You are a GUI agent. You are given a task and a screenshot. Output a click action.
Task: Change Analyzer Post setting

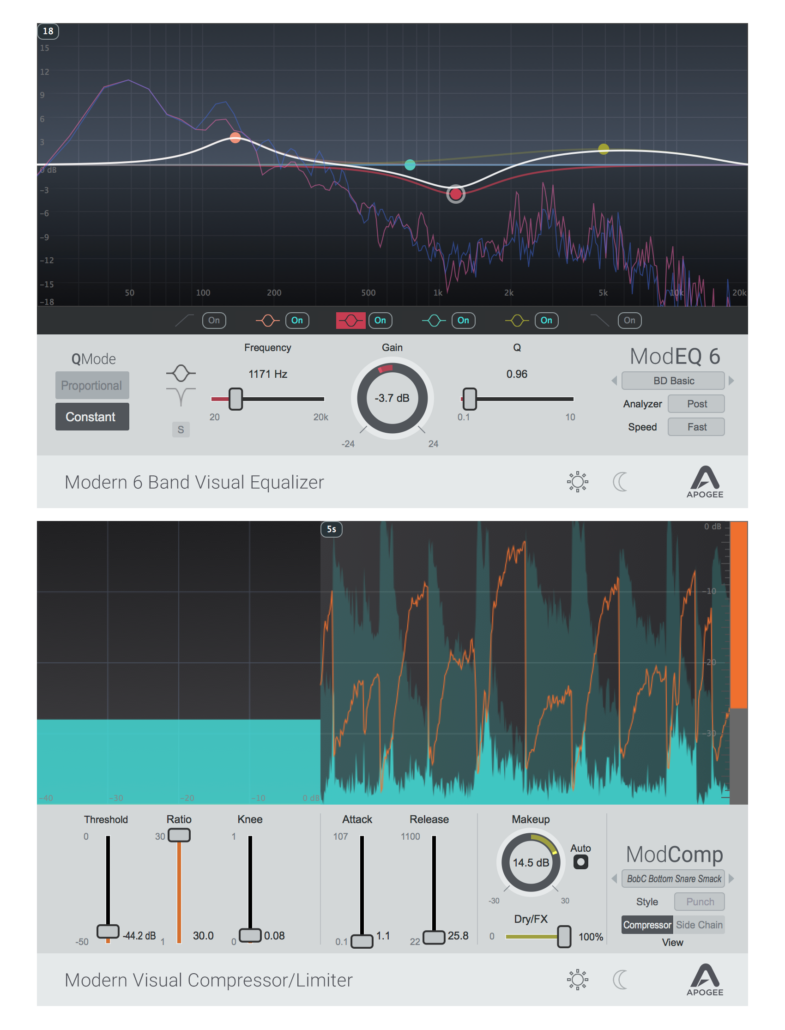click(x=696, y=404)
